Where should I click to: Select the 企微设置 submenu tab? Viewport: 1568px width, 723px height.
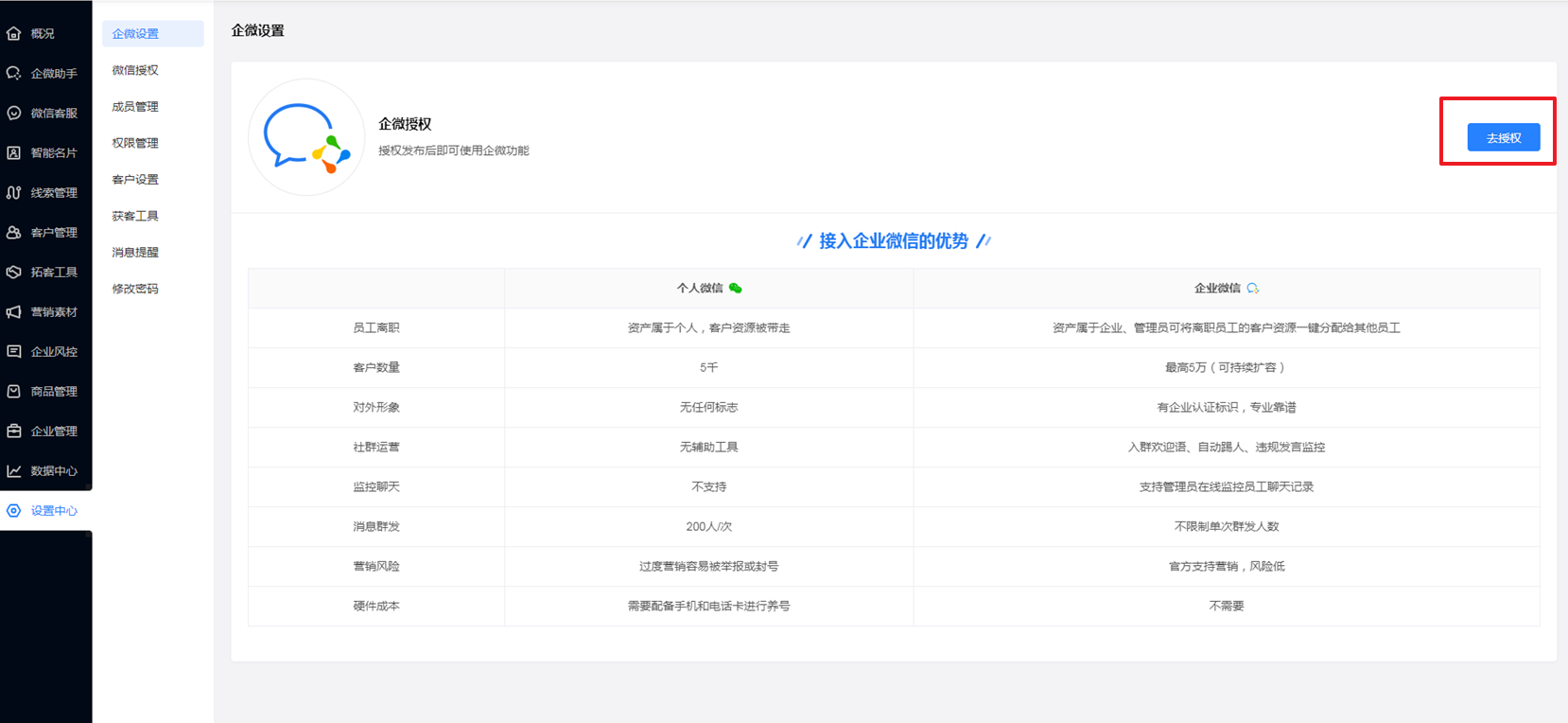pos(135,34)
